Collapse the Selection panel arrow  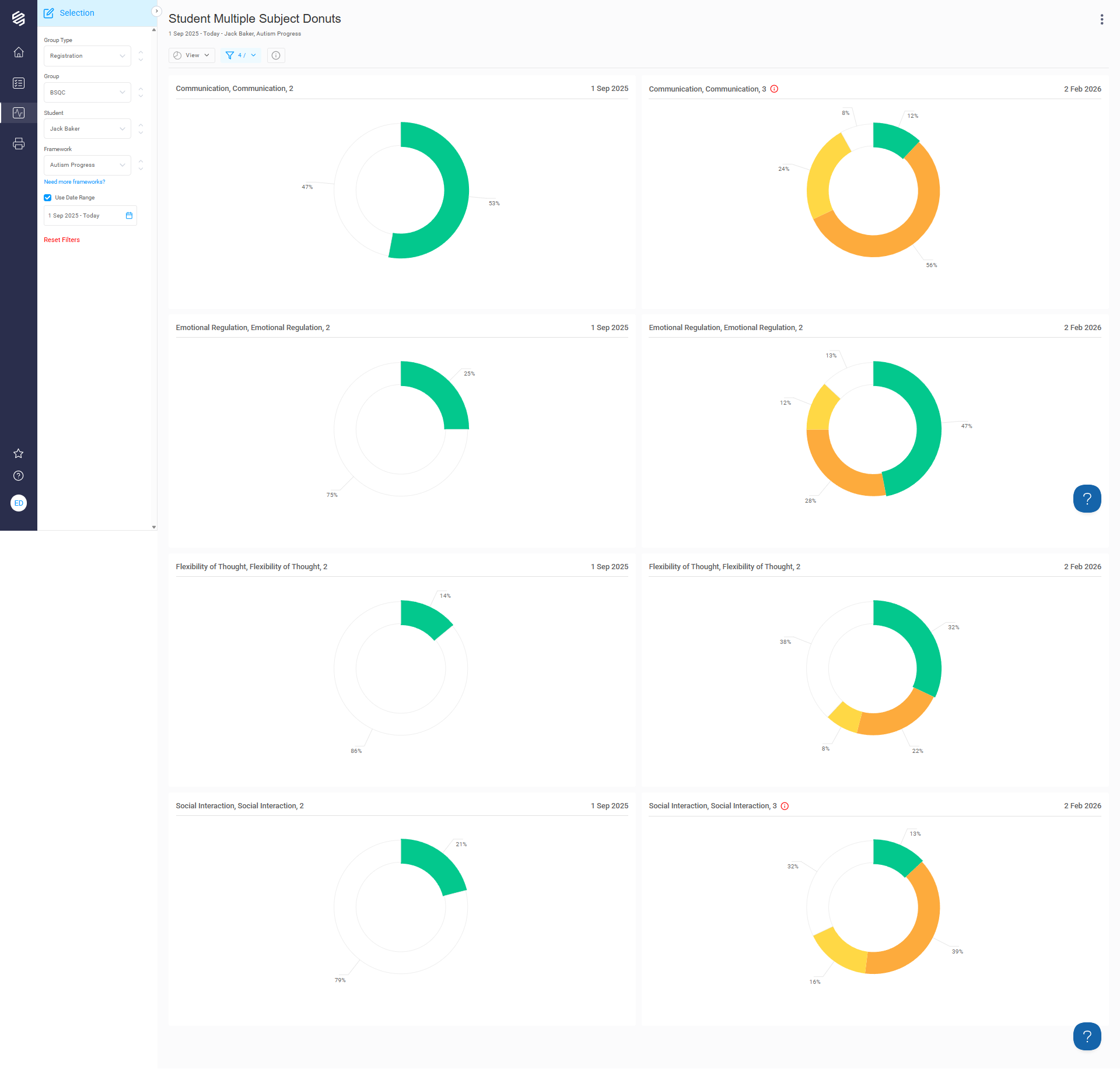point(156,12)
